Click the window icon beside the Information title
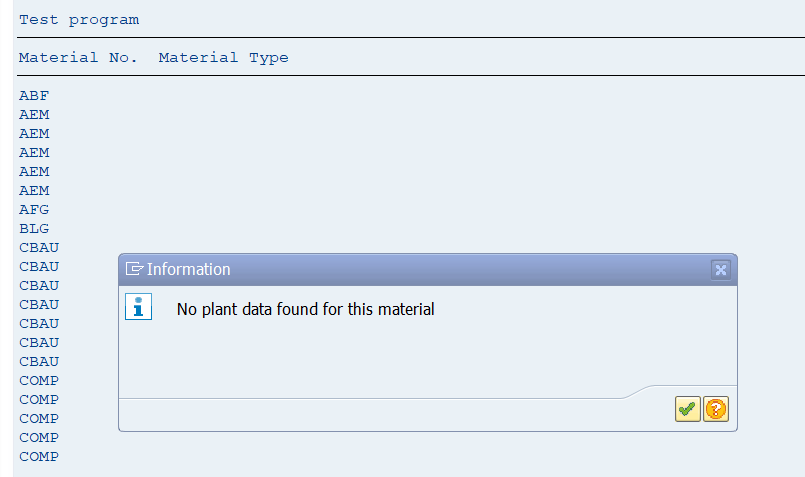This screenshot has width=805, height=477. tap(135, 269)
